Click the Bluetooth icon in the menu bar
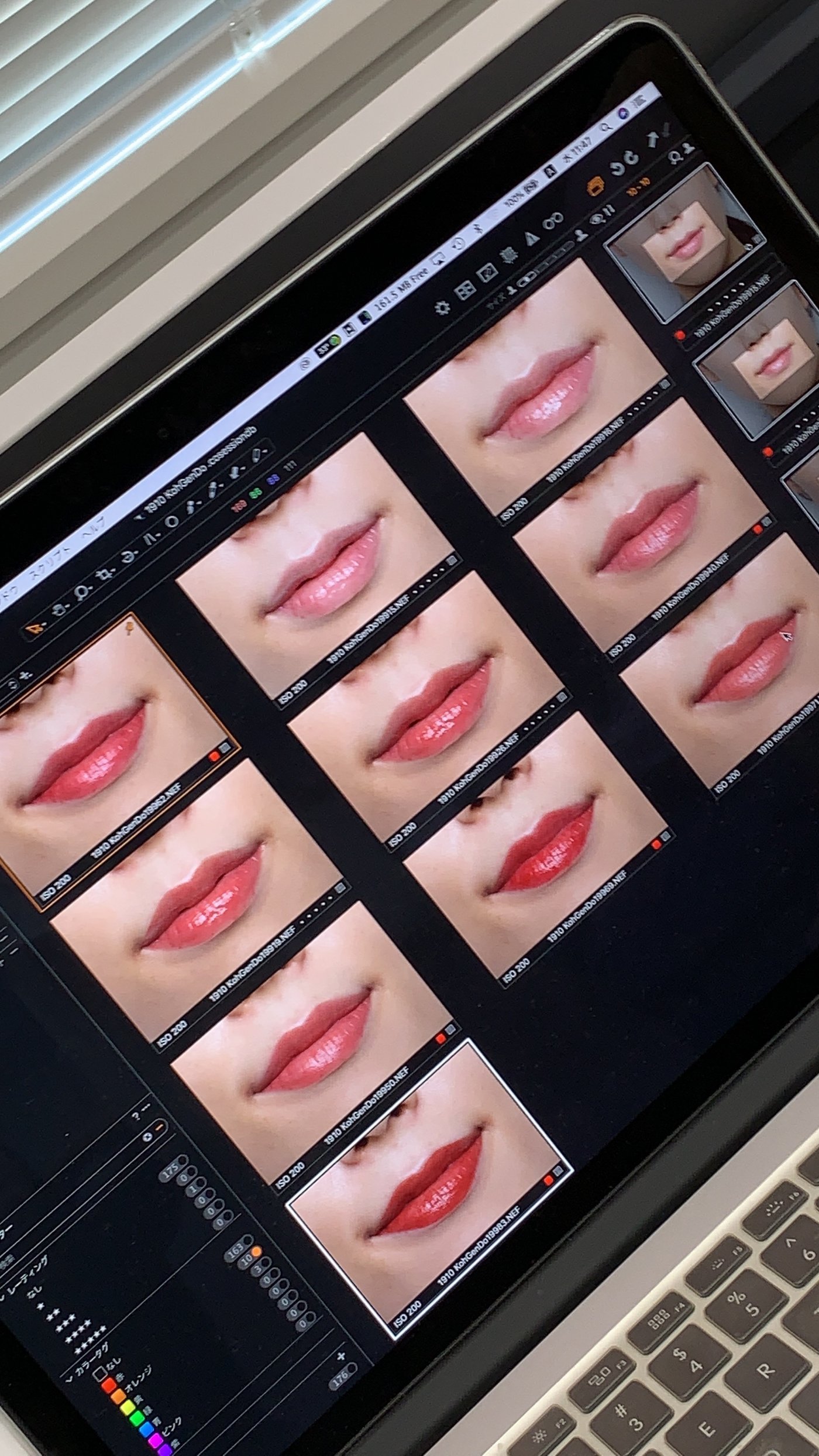This screenshot has width=819, height=1456. 477,229
